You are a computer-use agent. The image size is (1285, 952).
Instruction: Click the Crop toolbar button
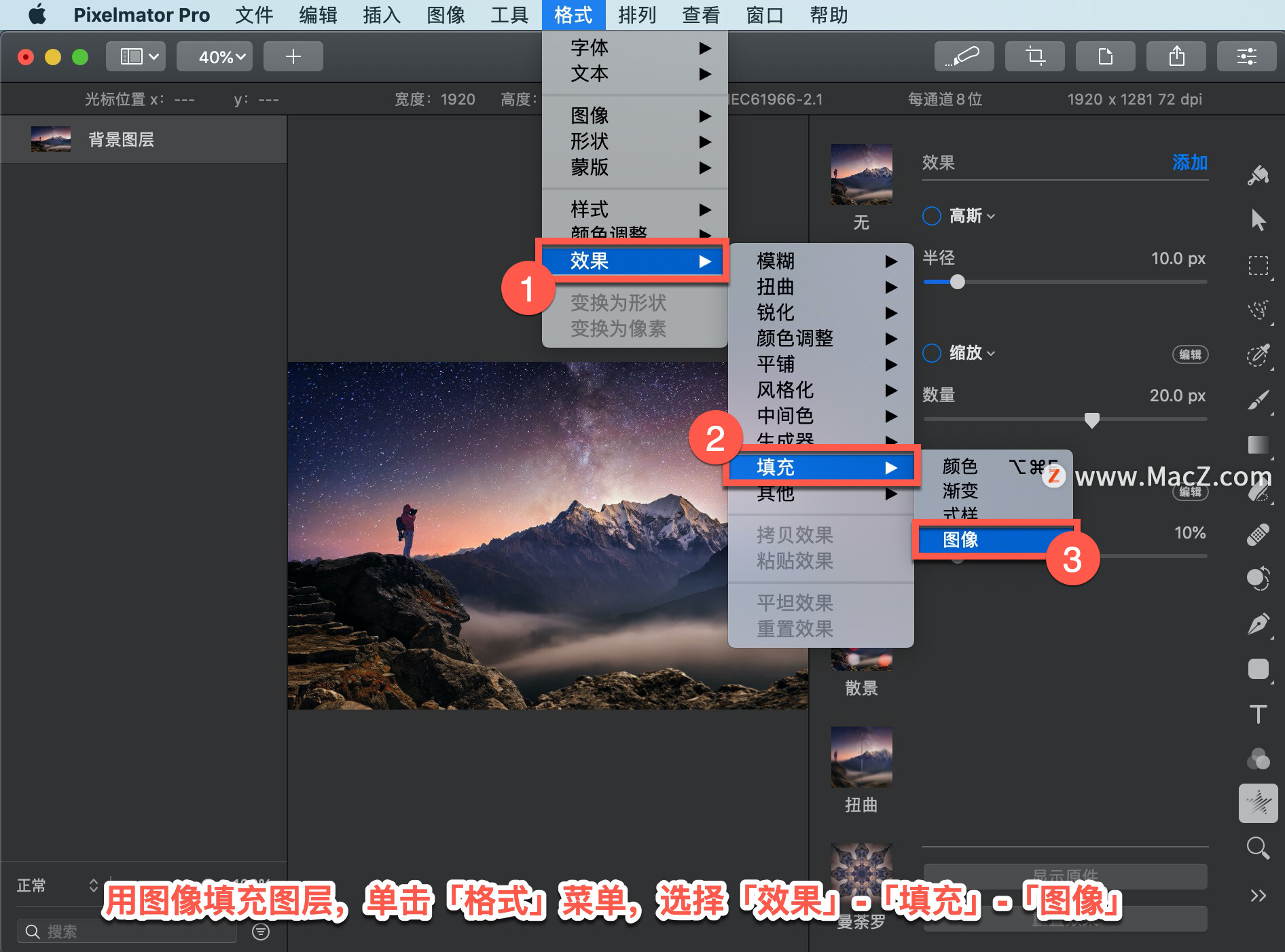1034,56
